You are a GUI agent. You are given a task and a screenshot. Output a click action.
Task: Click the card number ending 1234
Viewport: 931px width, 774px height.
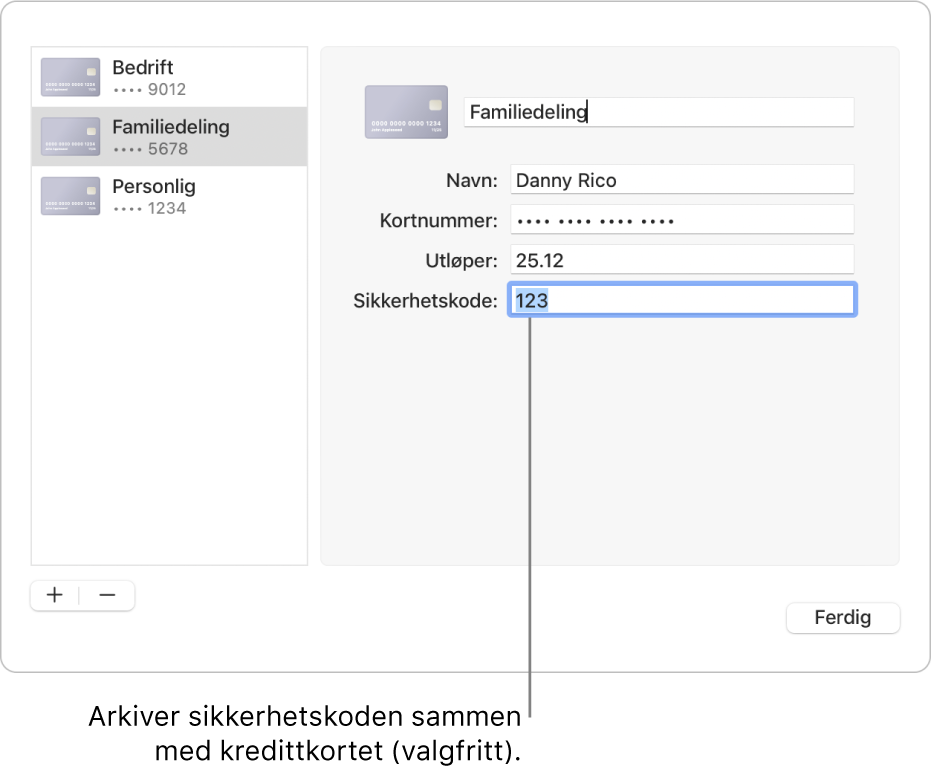(150, 208)
